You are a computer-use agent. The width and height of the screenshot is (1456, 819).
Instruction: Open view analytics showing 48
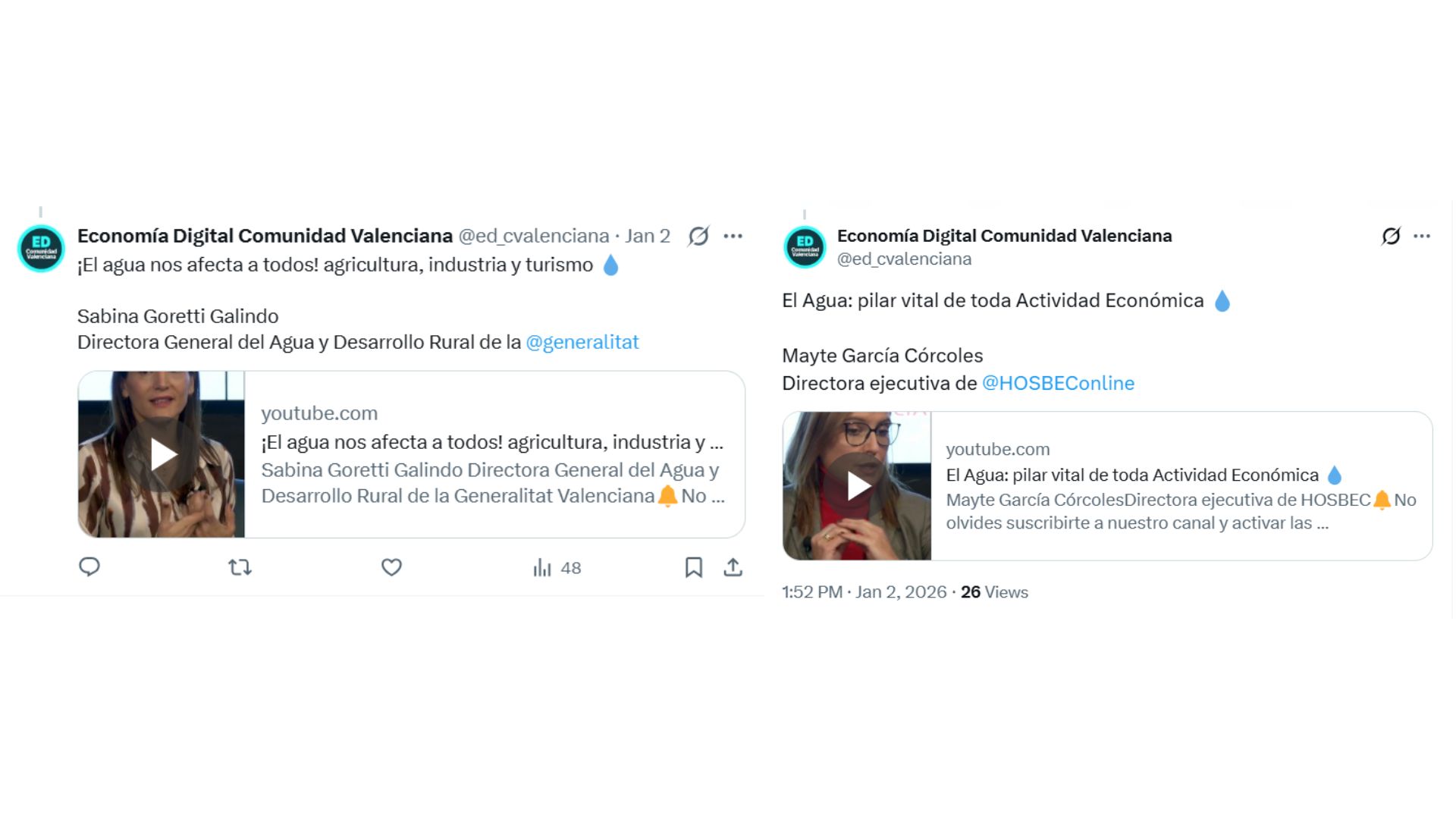tap(557, 568)
